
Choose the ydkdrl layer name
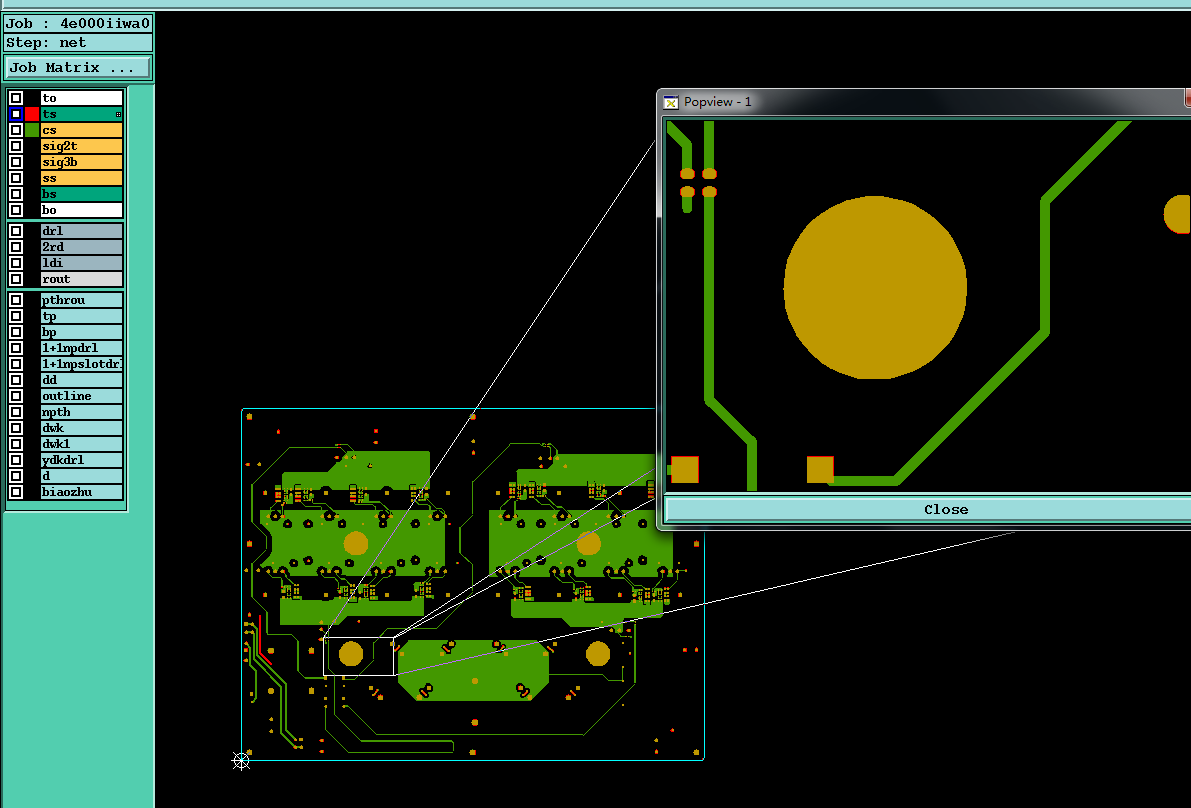coord(81,459)
